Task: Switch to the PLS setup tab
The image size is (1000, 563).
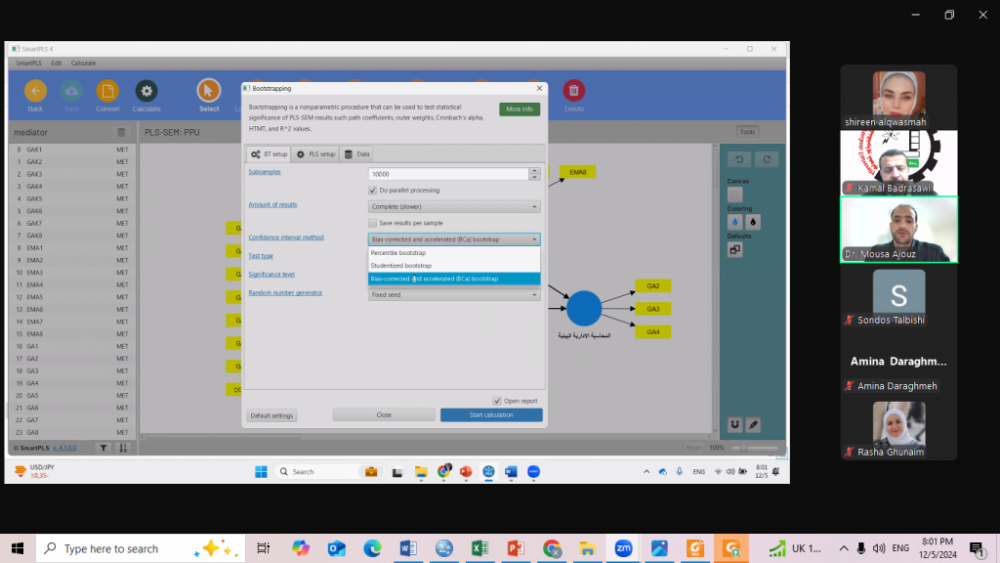Action: pos(316,154)
